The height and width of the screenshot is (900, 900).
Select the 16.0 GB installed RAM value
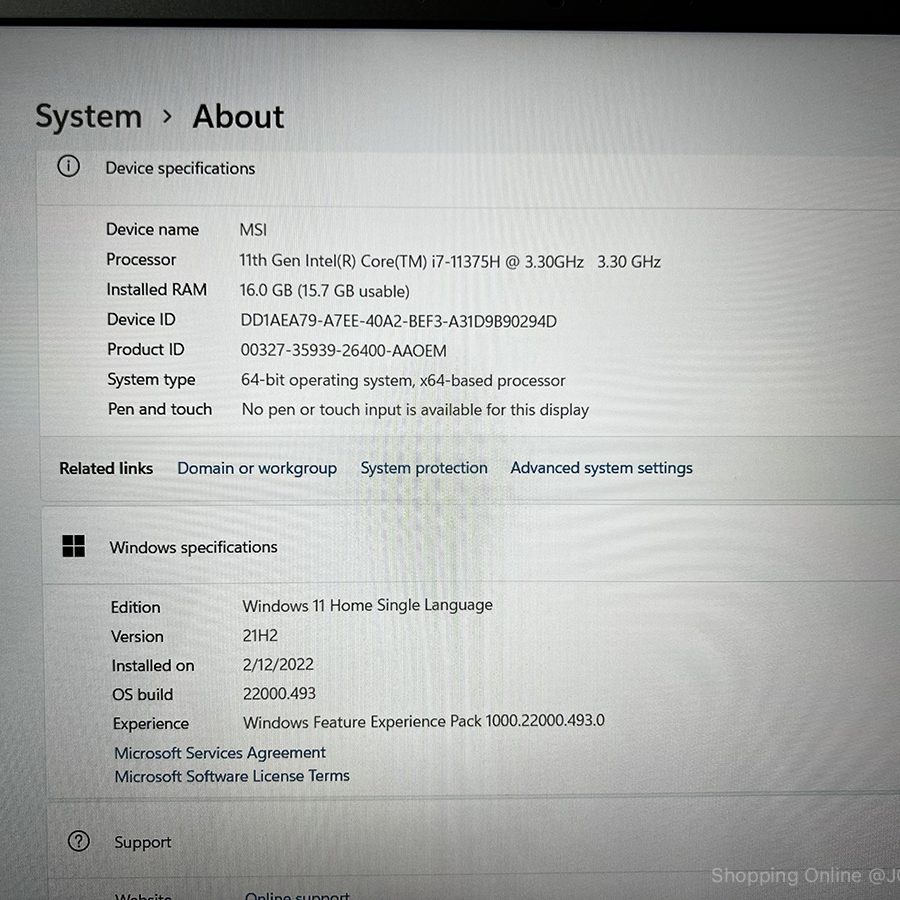324,290
